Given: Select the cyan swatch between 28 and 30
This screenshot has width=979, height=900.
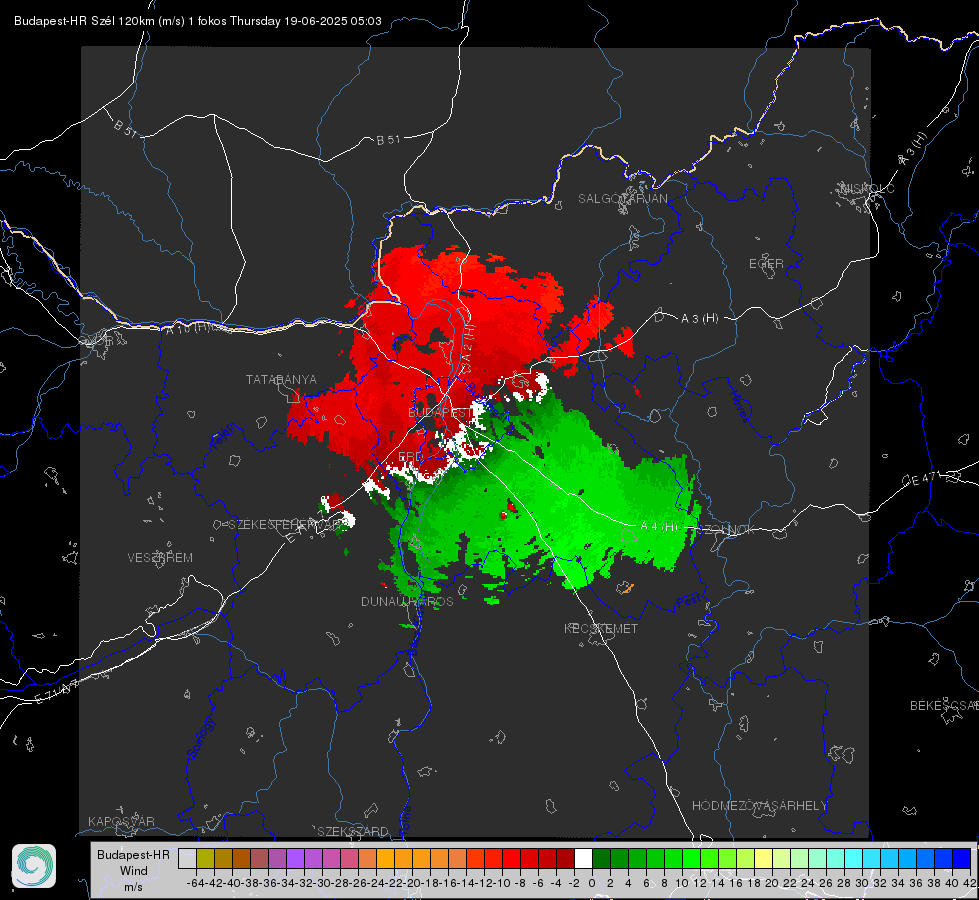Looking at the screenshot, I should [x=854, y=858].
